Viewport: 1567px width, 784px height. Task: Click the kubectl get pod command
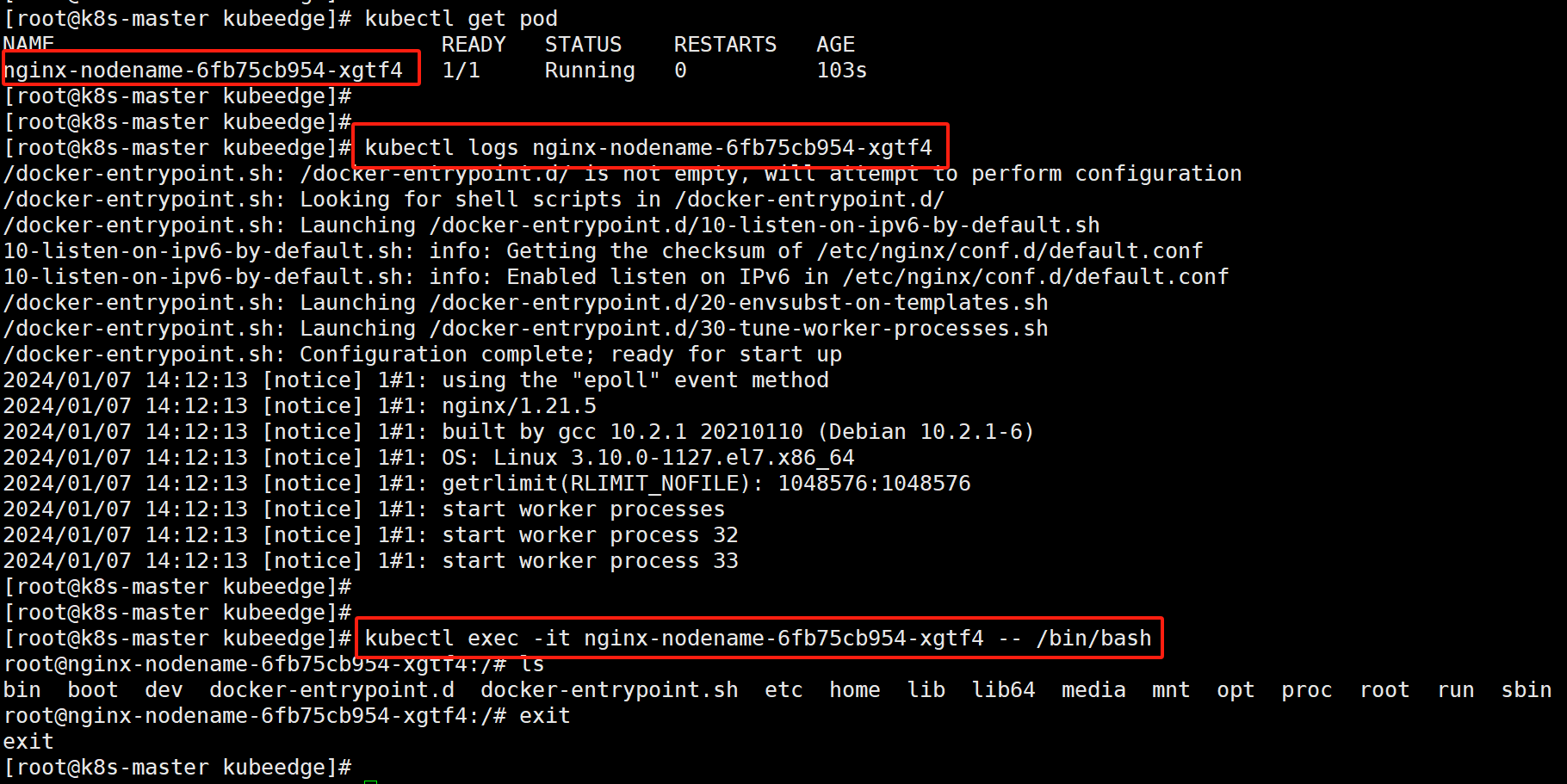pos(461,18)
